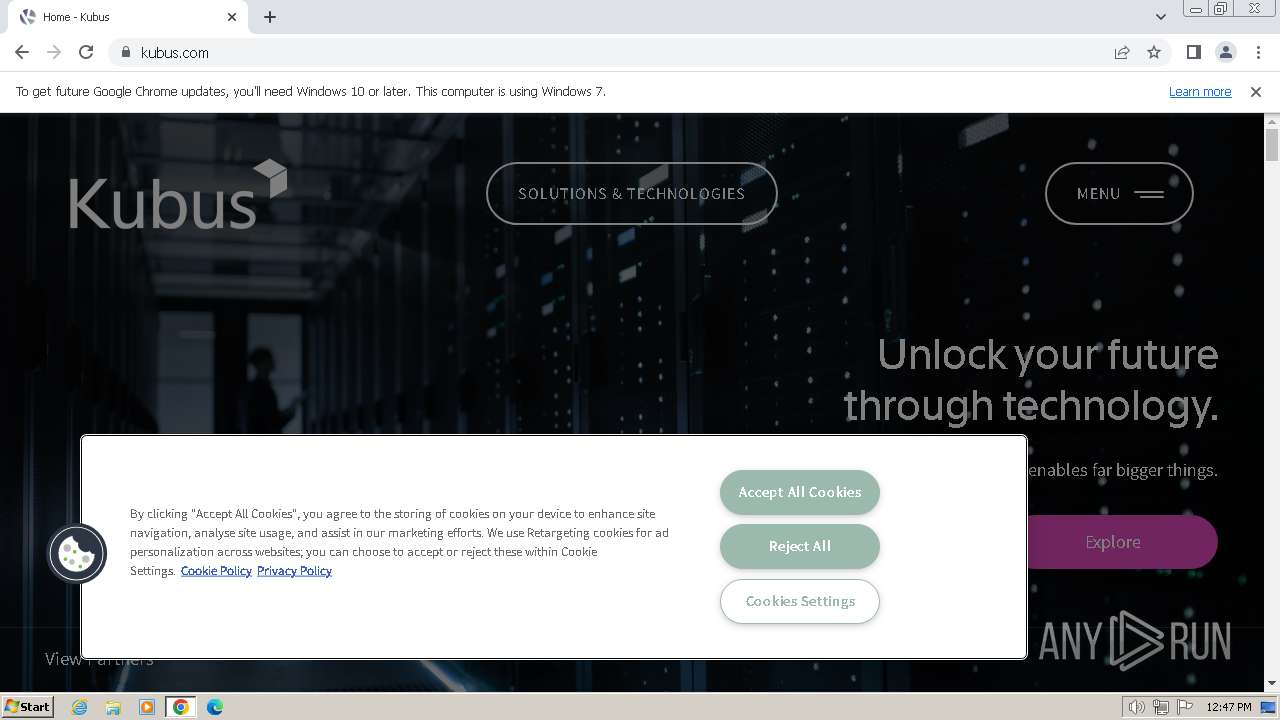Open Cookies Settings
This screenshot has height=720, width=1280.
tap(800, 601)
